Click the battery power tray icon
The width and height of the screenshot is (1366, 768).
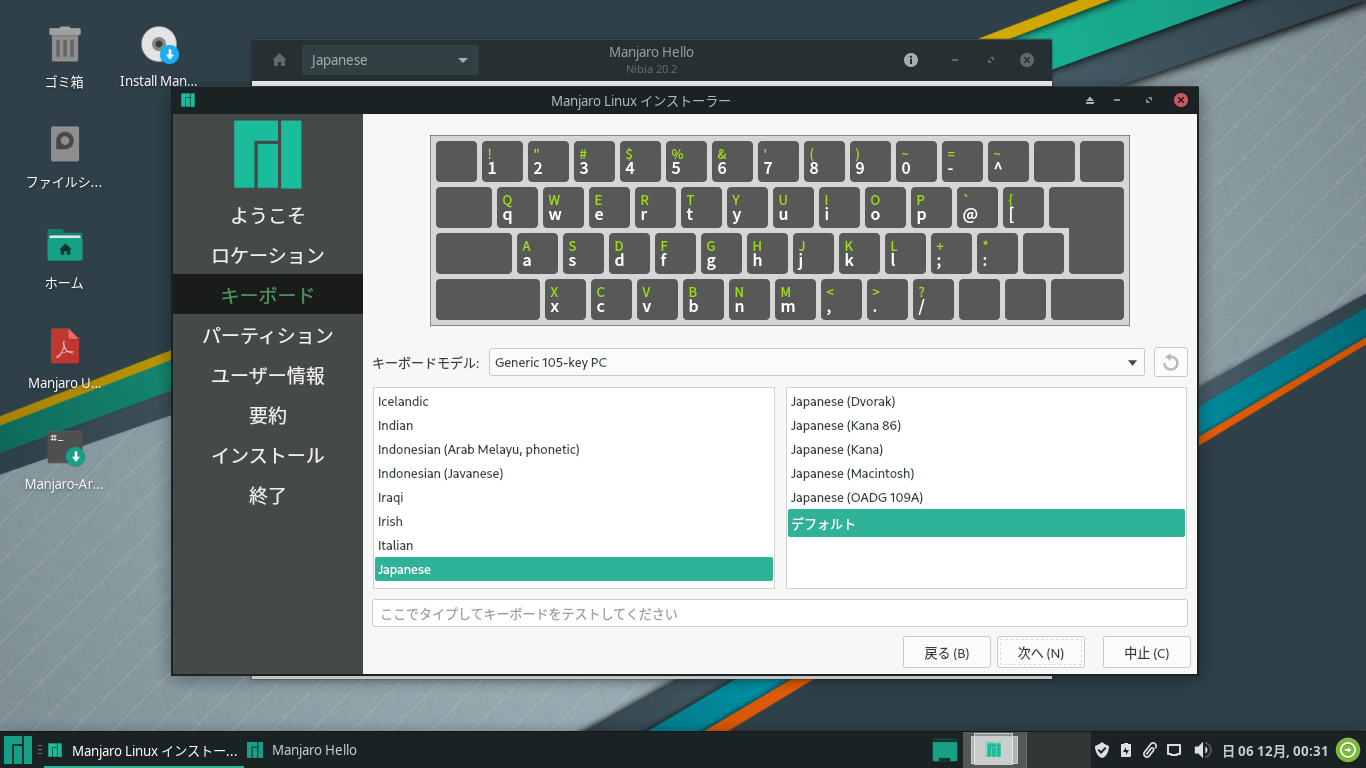(1126, 750)
